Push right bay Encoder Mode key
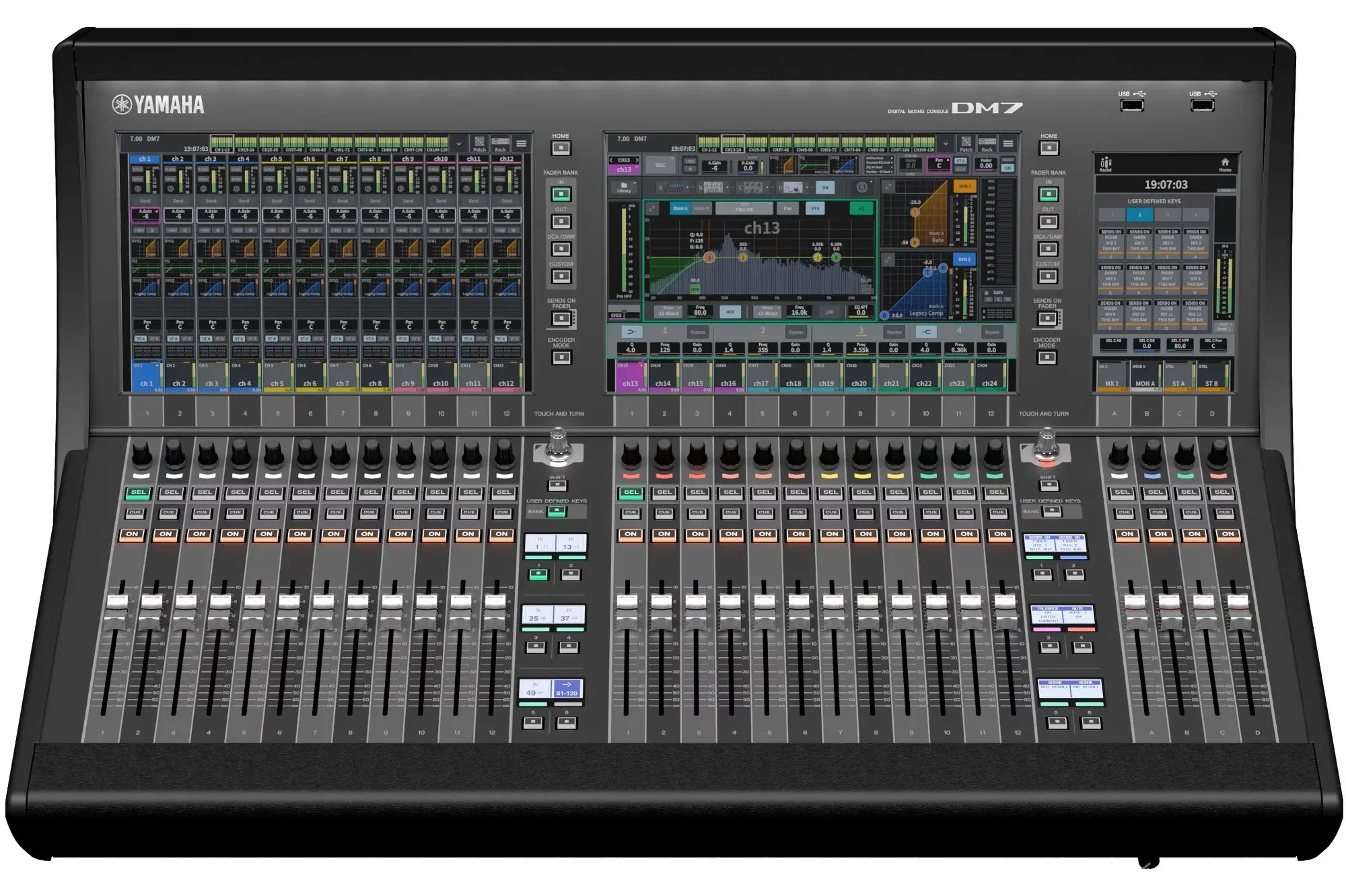 click(x=1047, y=358)
